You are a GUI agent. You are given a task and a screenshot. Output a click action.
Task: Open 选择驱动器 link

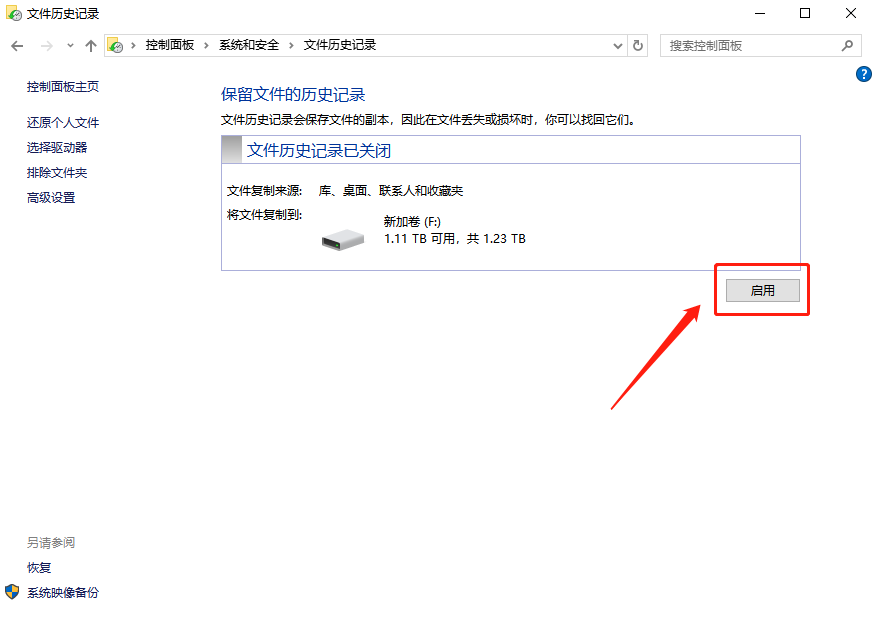pos(57,148)
